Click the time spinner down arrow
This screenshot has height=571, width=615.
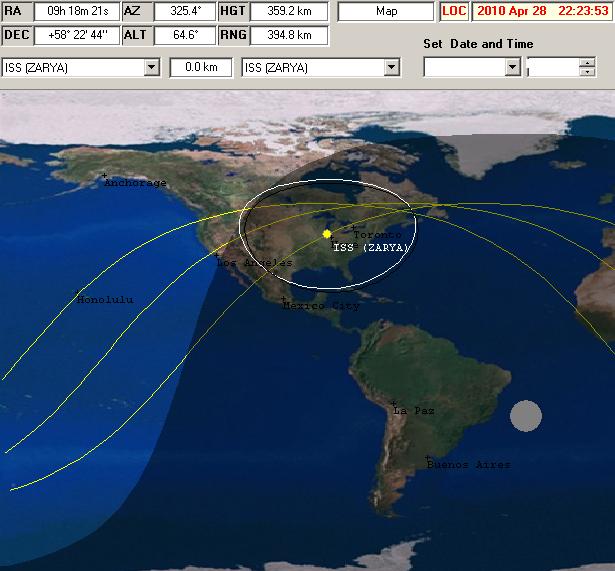[x=587, y=71]
